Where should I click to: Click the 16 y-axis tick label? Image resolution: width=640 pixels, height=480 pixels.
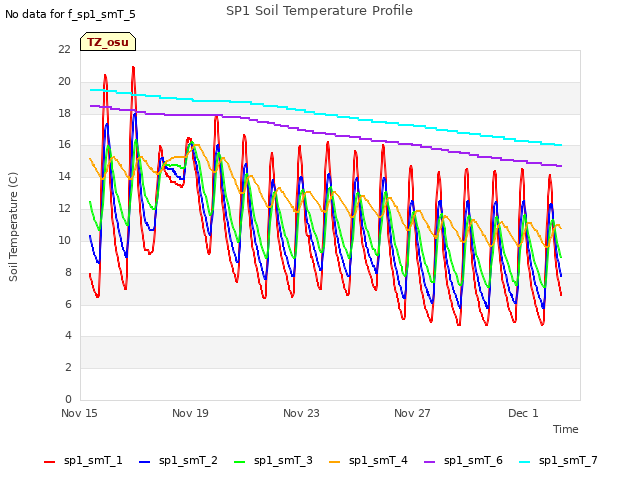(x=64, y=145)
